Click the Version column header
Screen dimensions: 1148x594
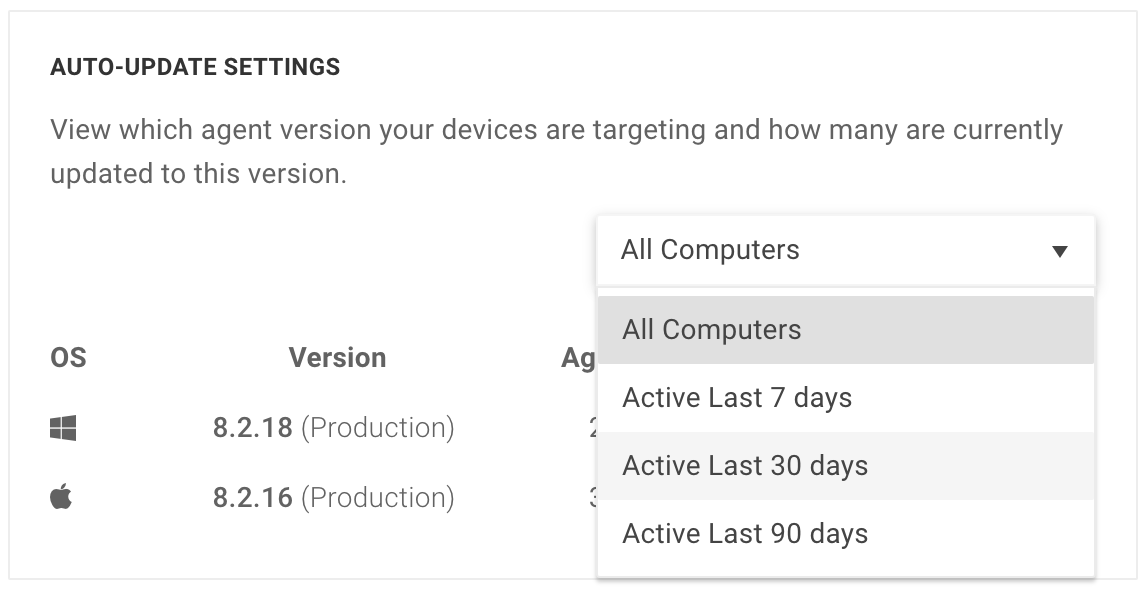(x=337, y=357)
